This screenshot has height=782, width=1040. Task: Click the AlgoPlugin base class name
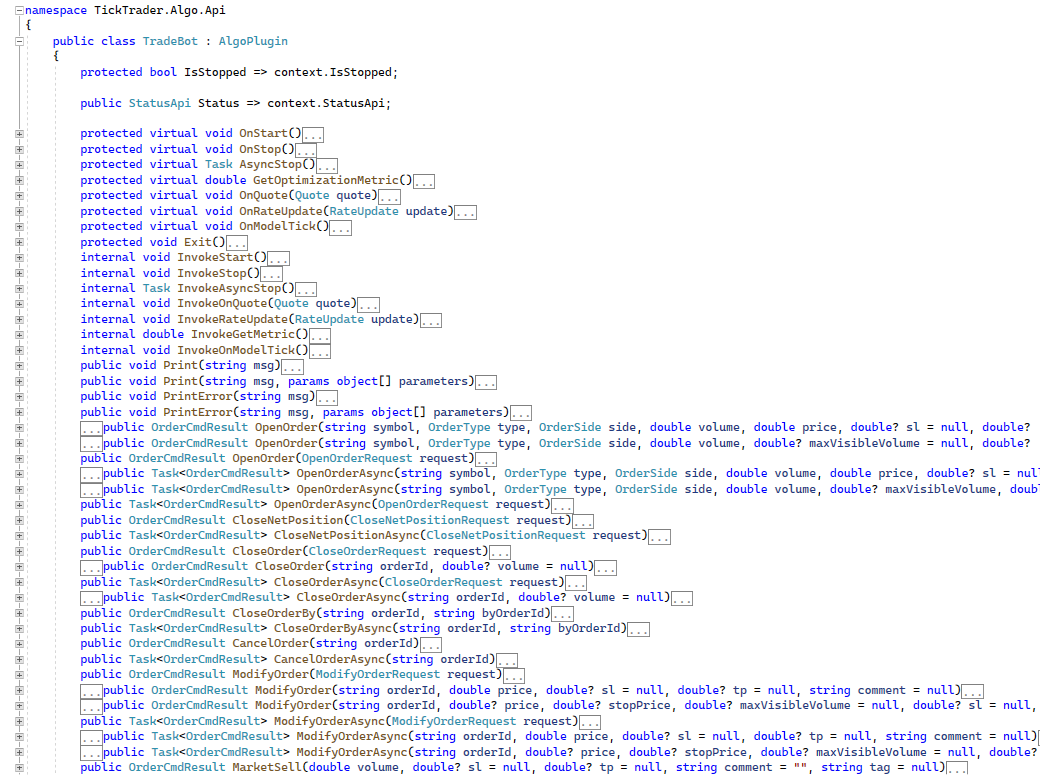coord(253,41)
